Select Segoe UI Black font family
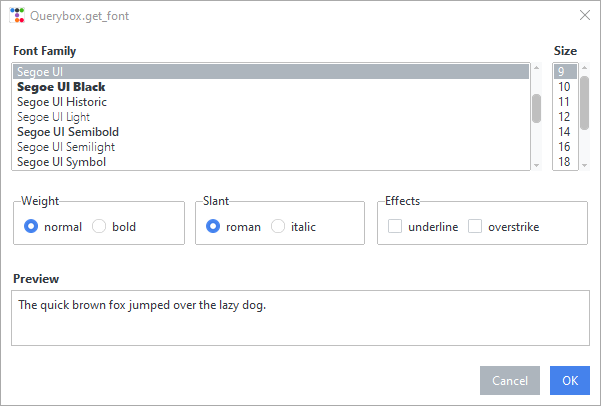The width and height of the screenshot is (601, 406). (x=271, y=87)
